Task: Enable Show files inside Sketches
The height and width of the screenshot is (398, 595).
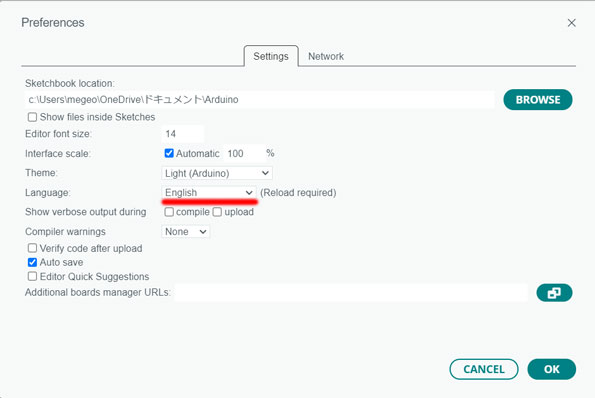Action: point(32,117)
